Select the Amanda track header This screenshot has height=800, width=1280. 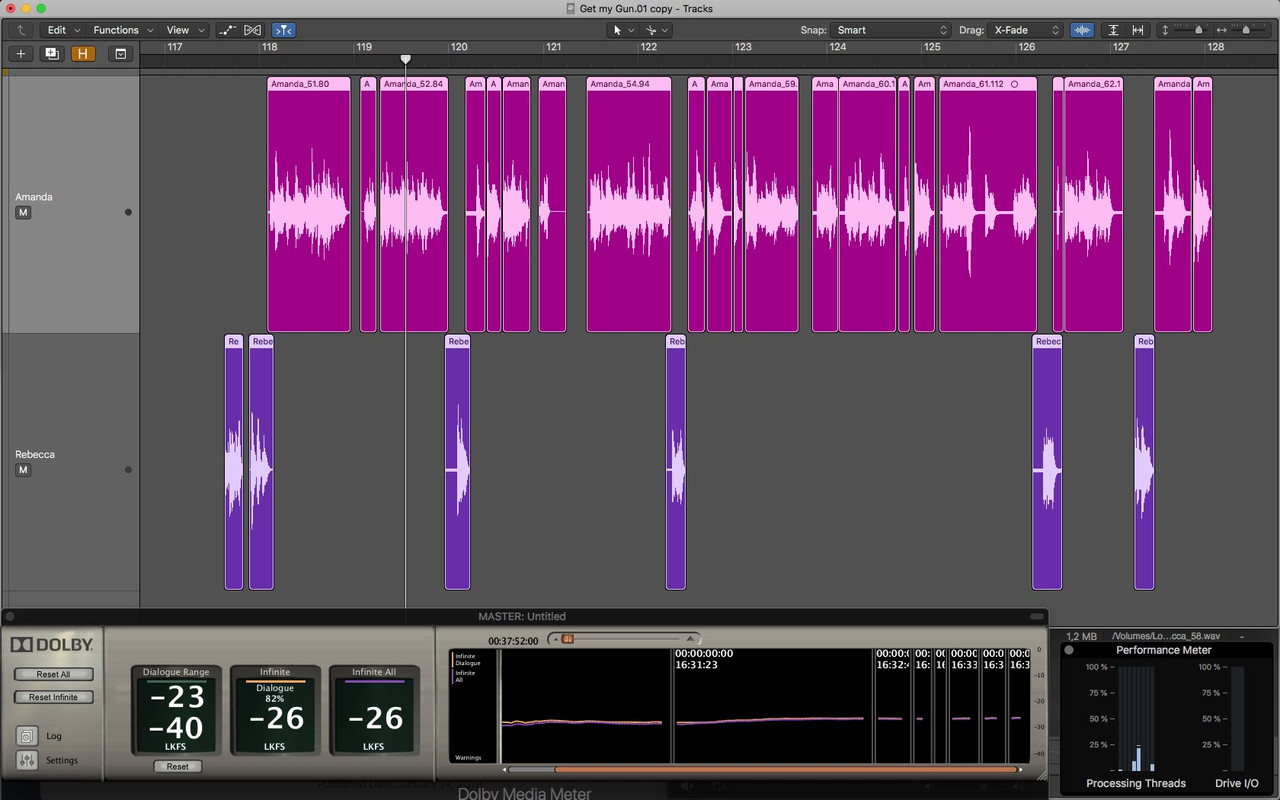coord(70,204)
